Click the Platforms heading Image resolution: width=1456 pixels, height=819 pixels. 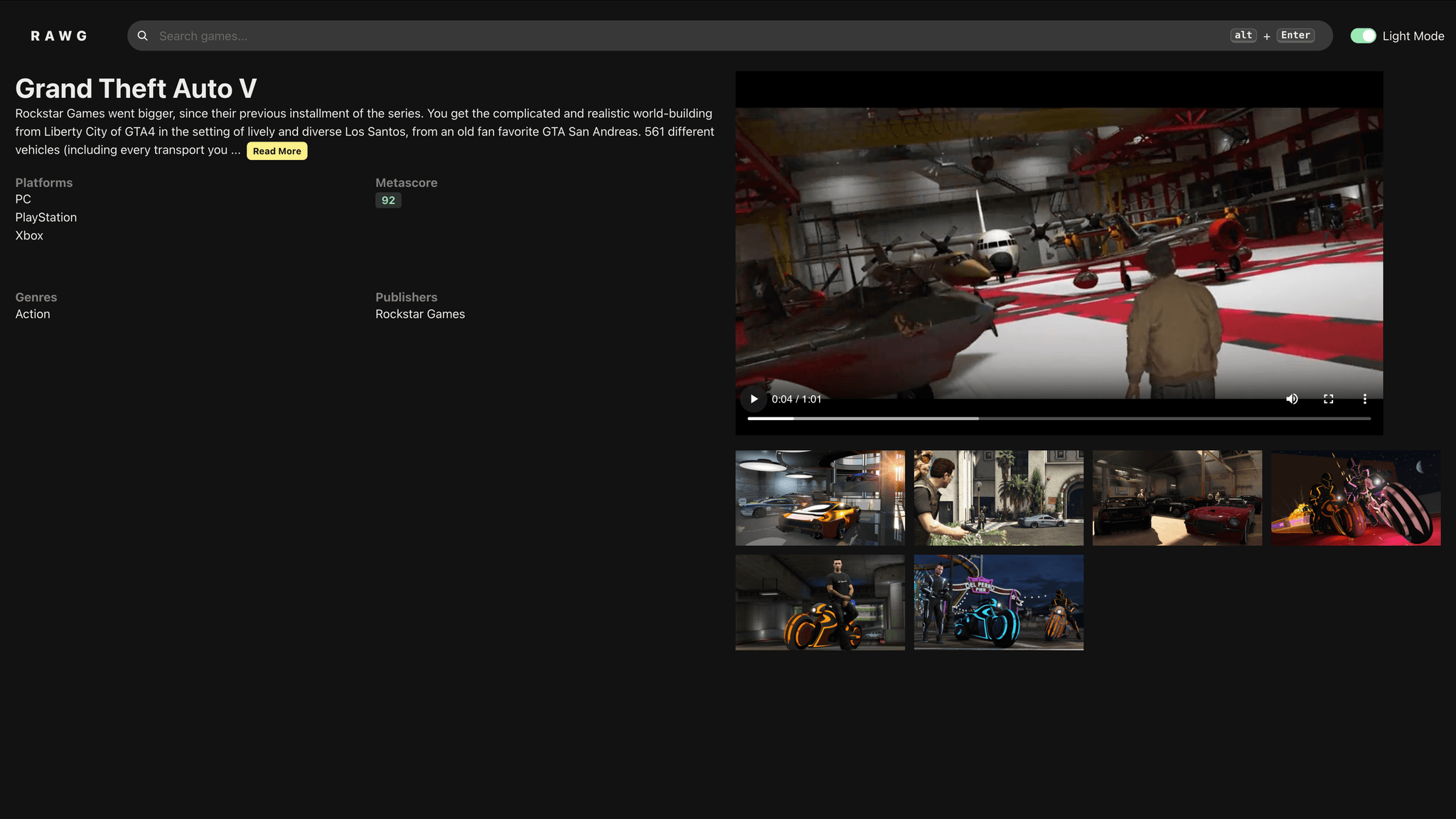tap(44, 183)
